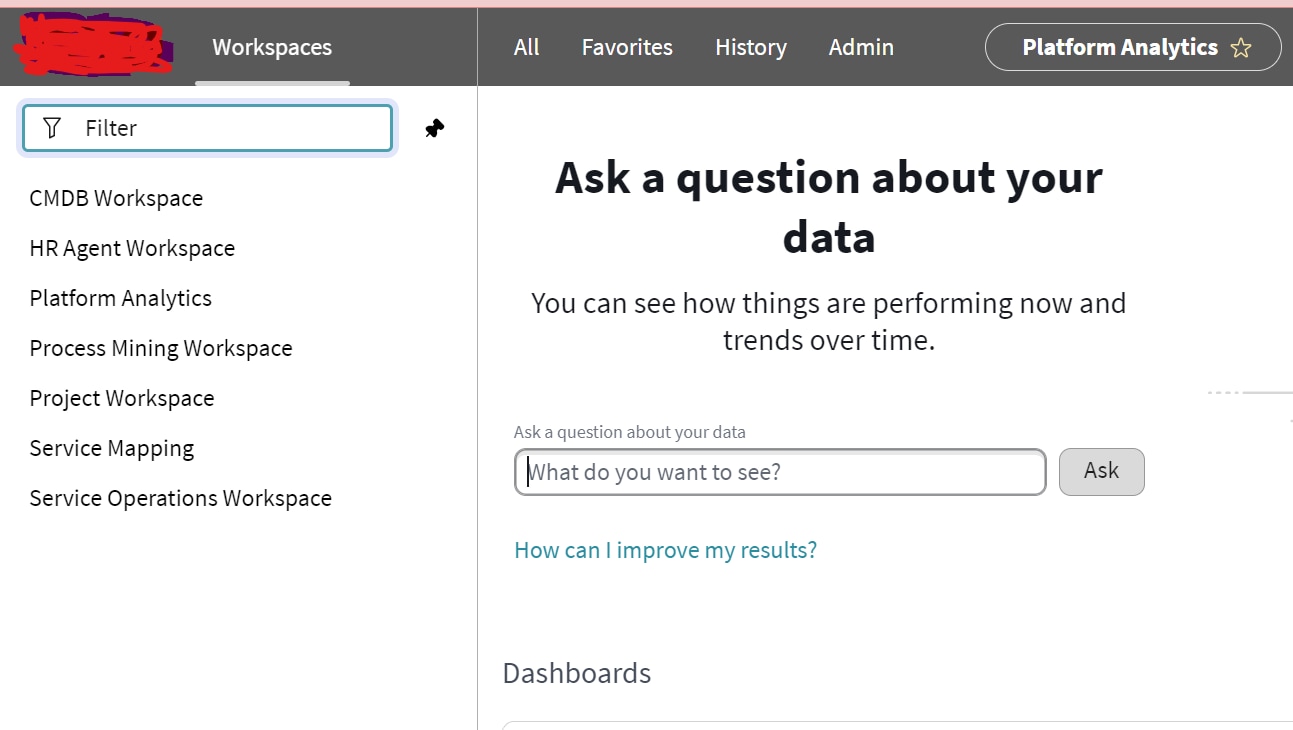This screenshot has height=730, width=1293.
Task: Open the Service Operations Workspace
Action: pyautogui.click(x=180, y=497)
